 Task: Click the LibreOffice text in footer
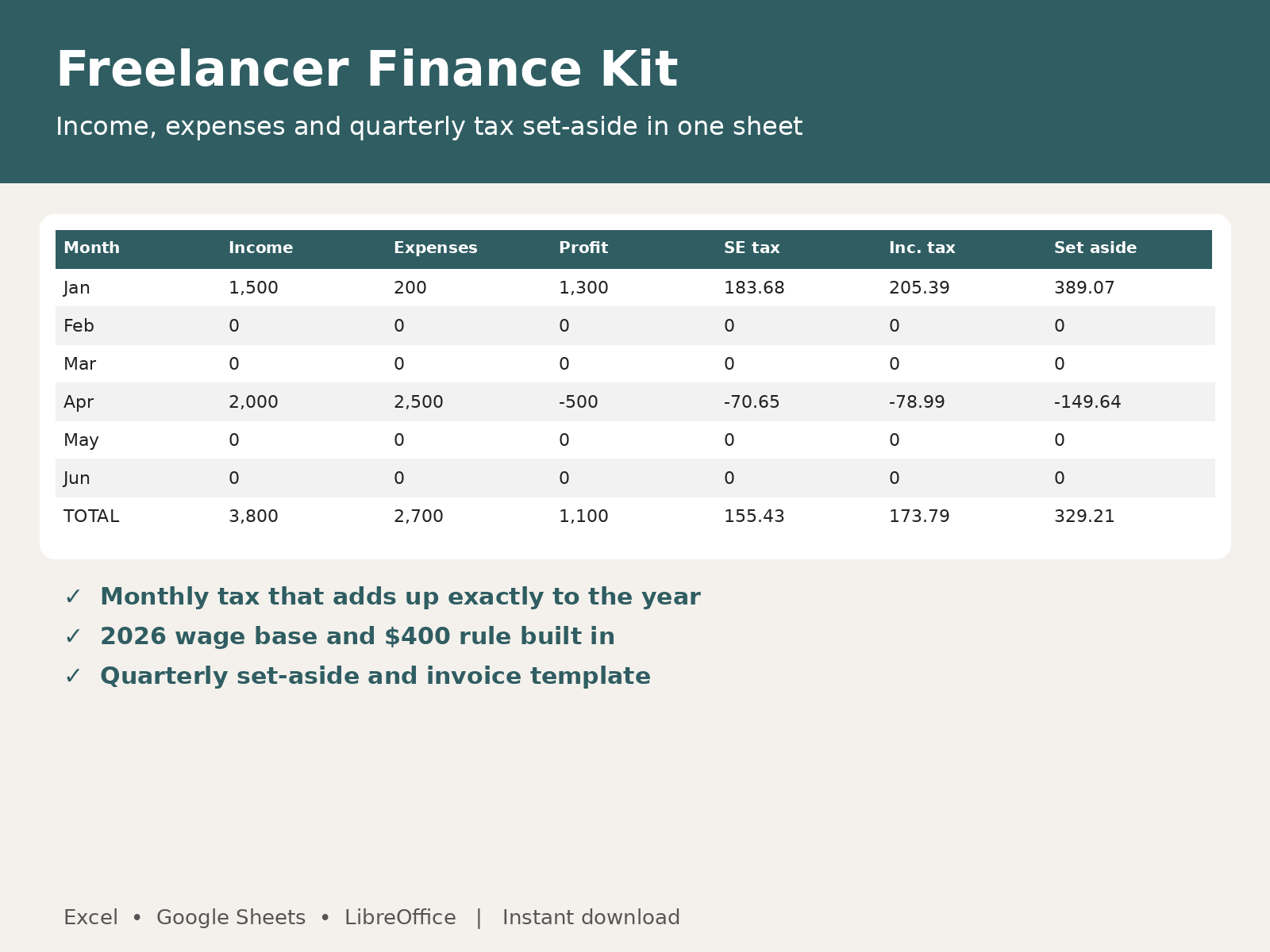point(400,918)
